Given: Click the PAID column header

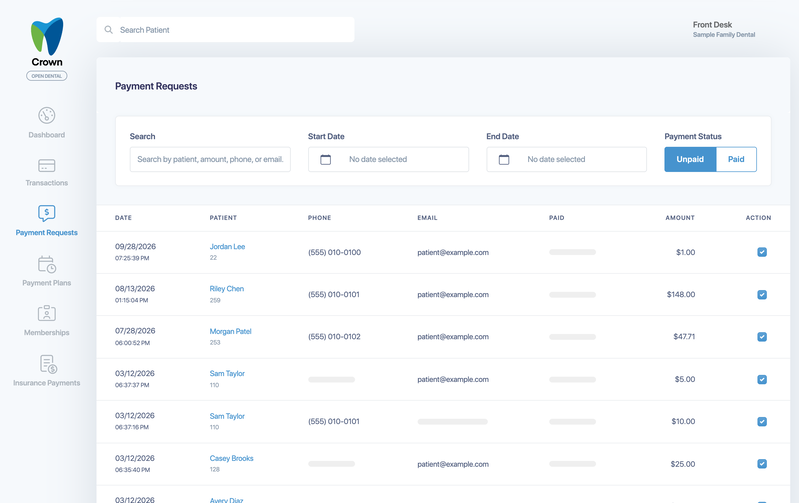Looking at the screenshot, I should click(x=556, y=218).
